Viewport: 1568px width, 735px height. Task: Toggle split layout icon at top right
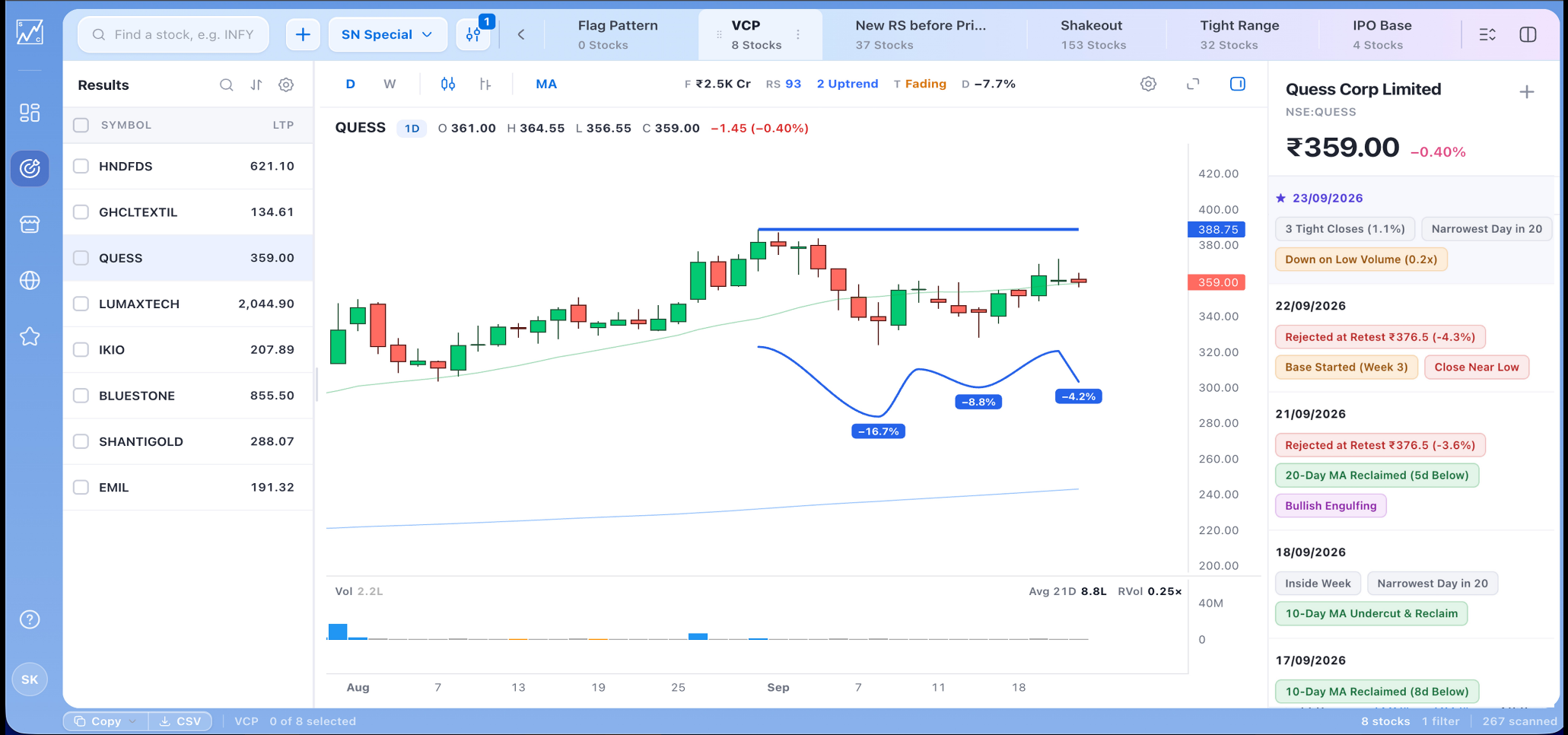click(x=1528, y=34)
